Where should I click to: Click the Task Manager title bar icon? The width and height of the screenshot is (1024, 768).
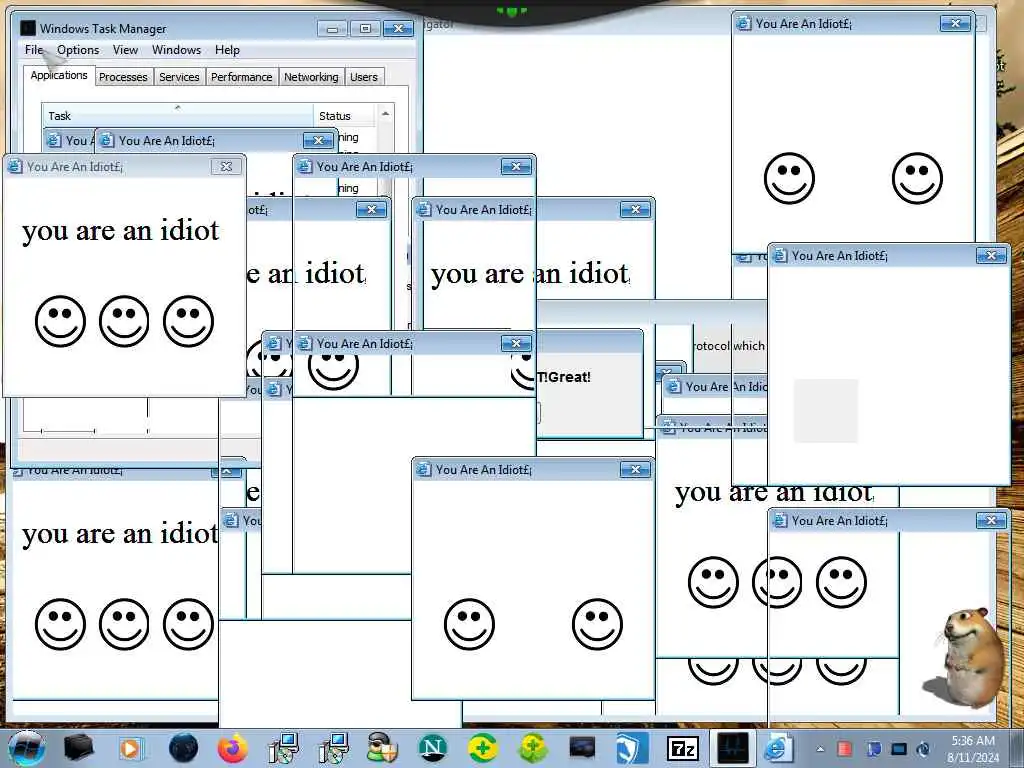coord(28,28)
